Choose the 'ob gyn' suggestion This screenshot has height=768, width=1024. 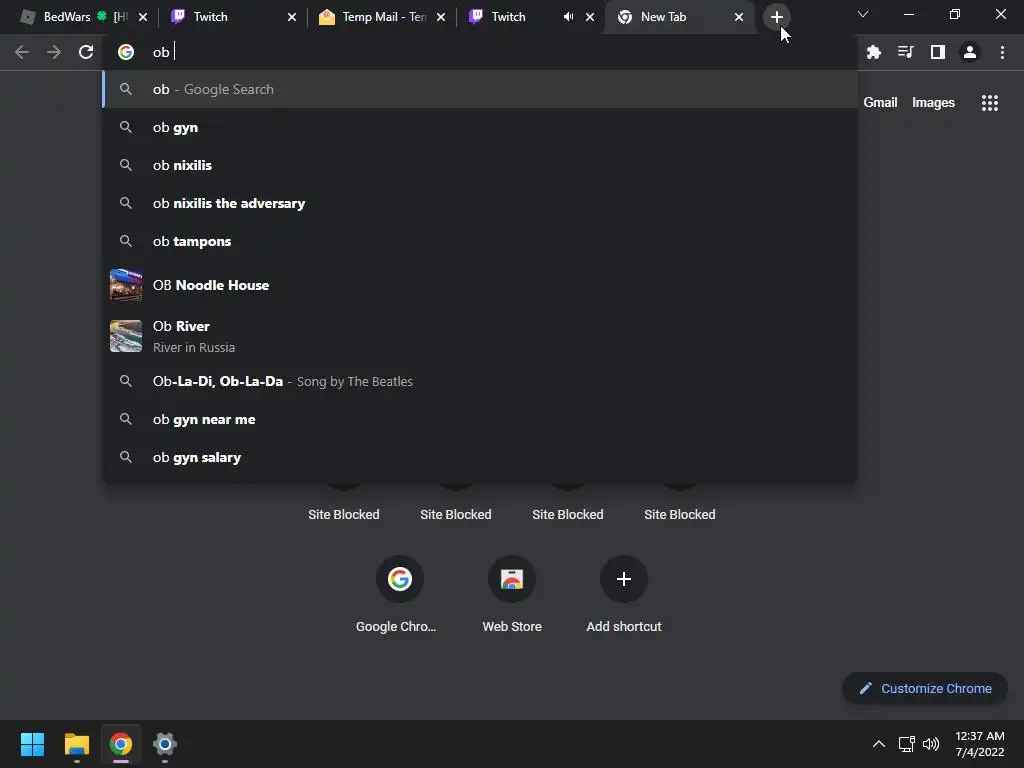pos(480,127)
